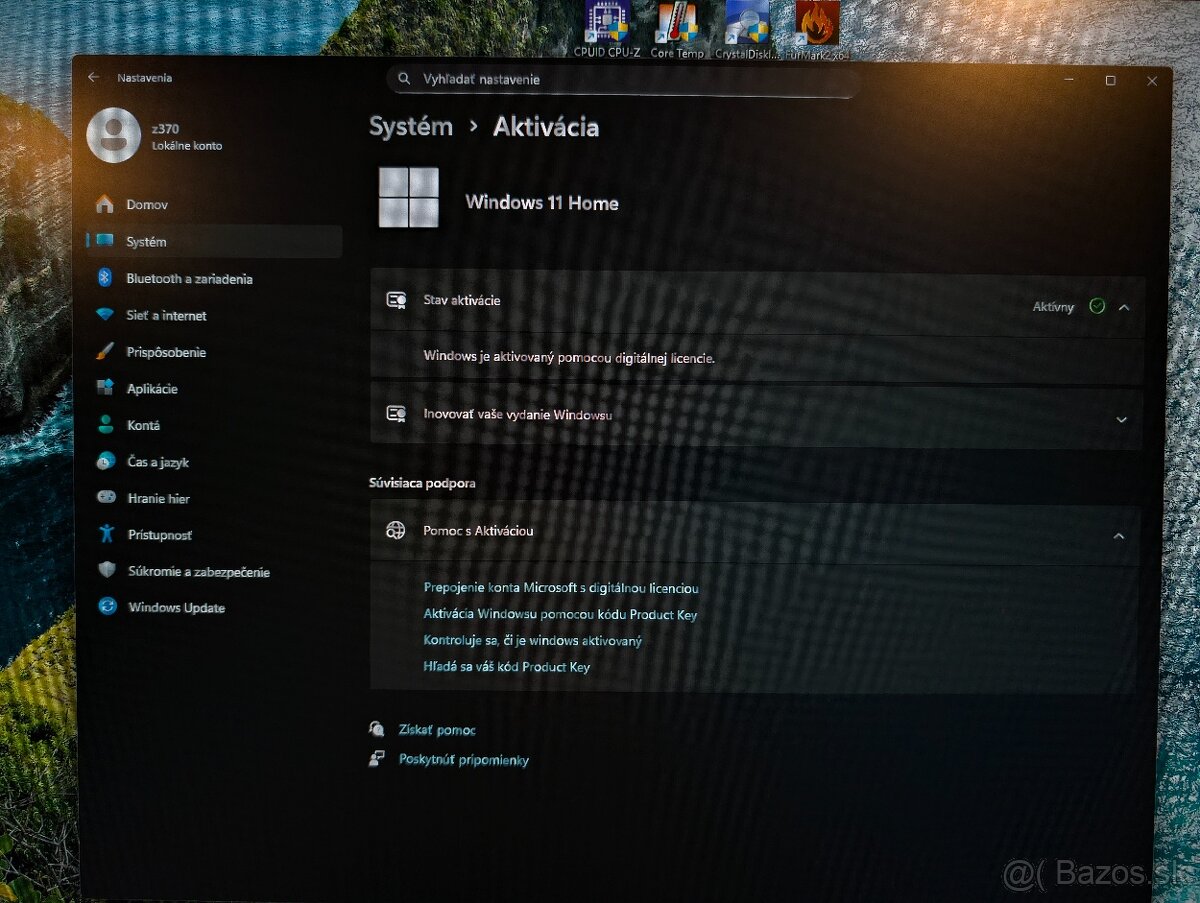The image size is (1200, 903).
Task: Open CrystalDiskInfo desktop icon
Action: (x=746, y=20)
